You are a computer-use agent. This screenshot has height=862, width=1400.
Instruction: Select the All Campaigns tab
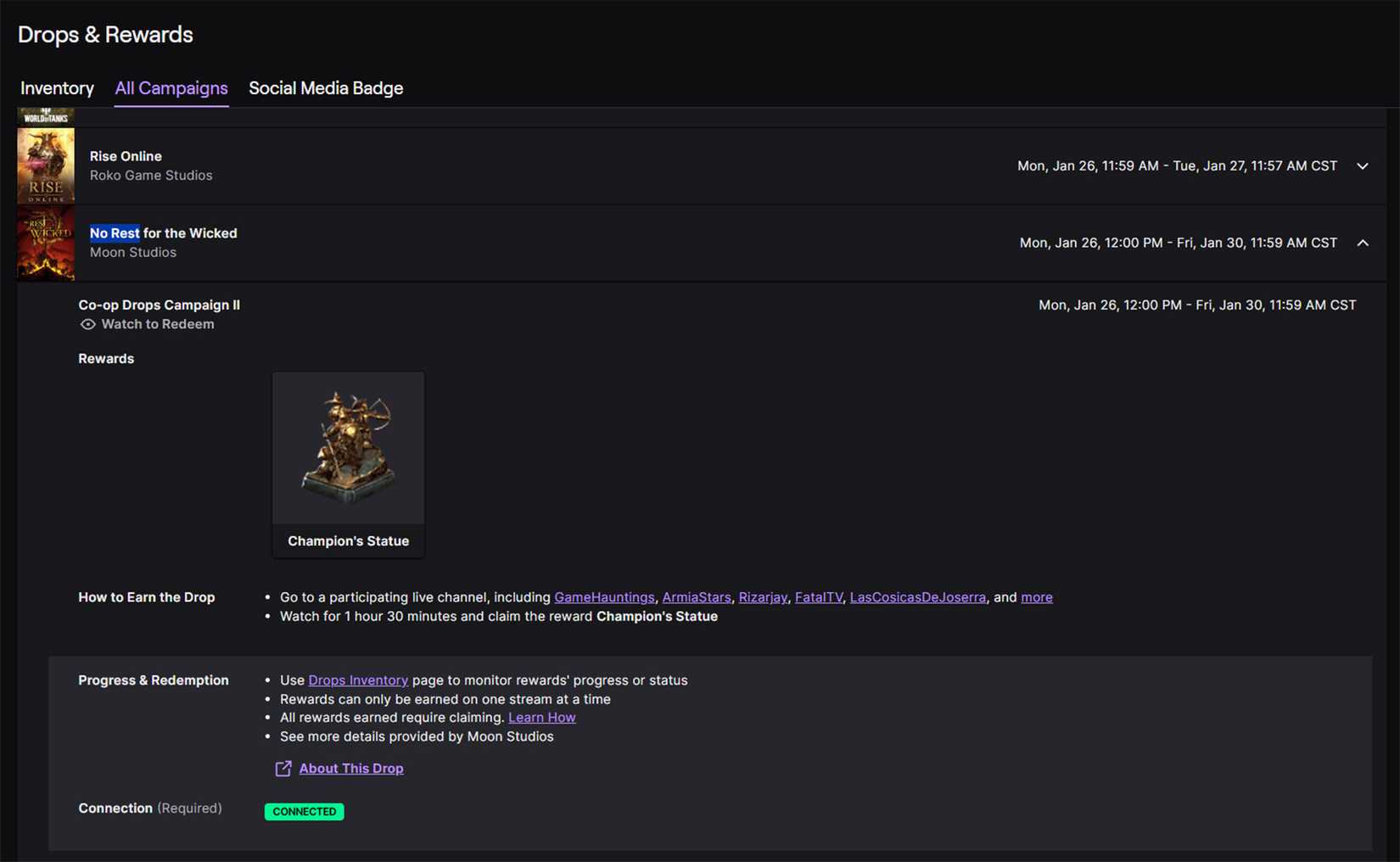click(x=171, y=88)
